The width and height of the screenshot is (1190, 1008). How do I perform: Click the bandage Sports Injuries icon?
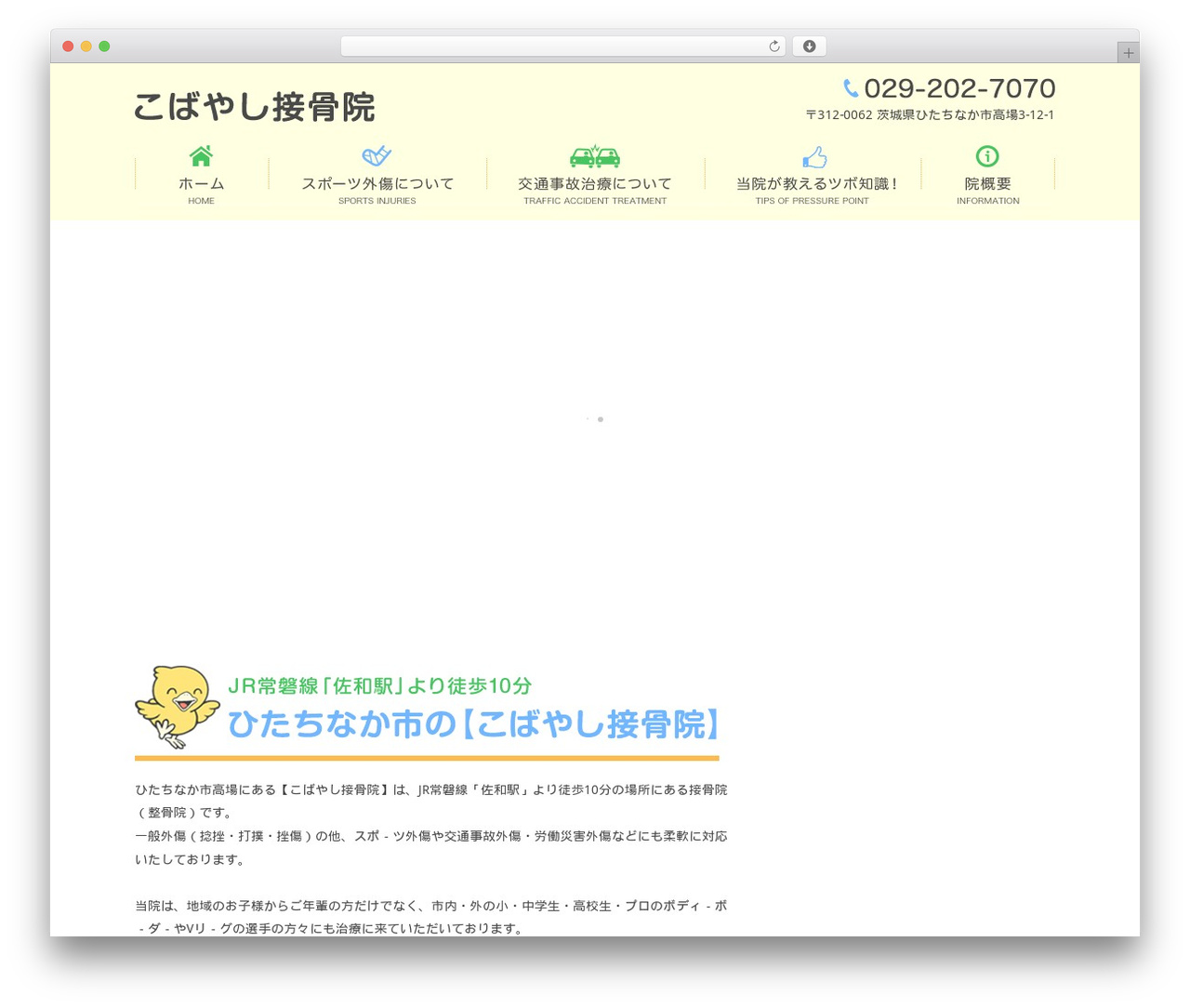click(x=377, y=155)
